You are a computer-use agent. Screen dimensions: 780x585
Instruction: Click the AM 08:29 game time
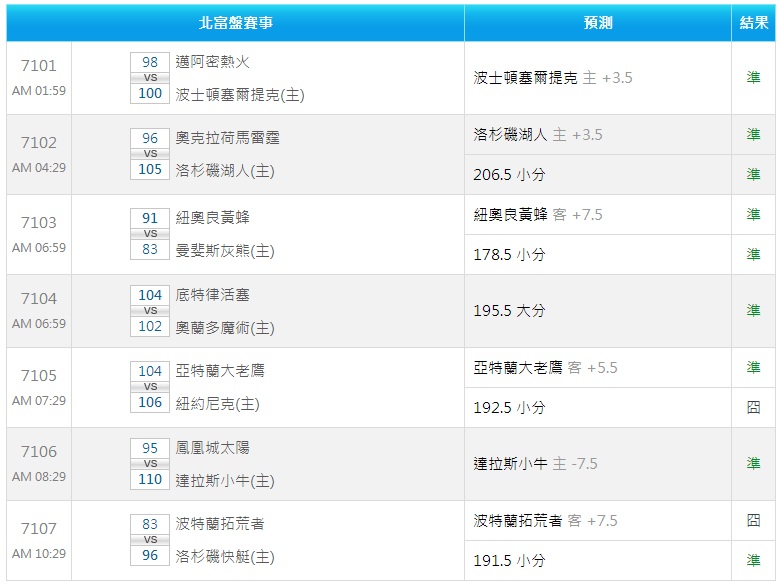click(39, 477)
